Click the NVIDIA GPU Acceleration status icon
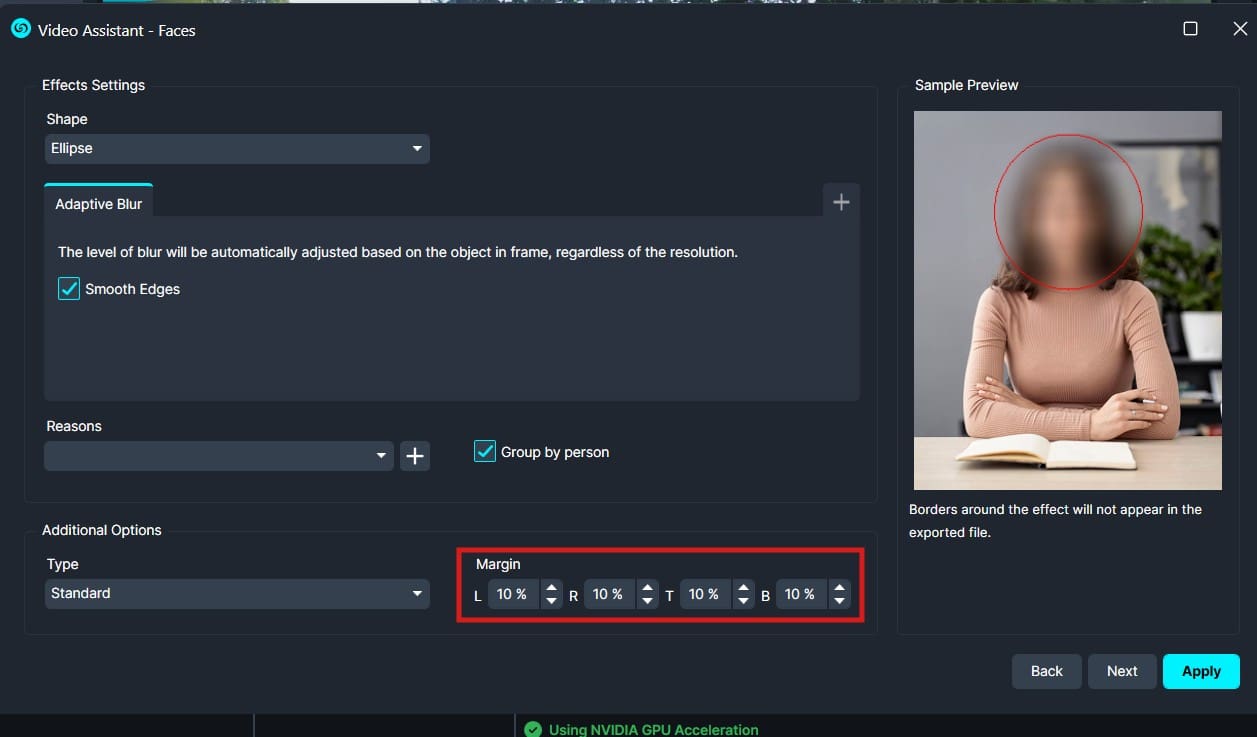Image resolution: width=1257 pixels, height=737 pixels. (533, 729)
